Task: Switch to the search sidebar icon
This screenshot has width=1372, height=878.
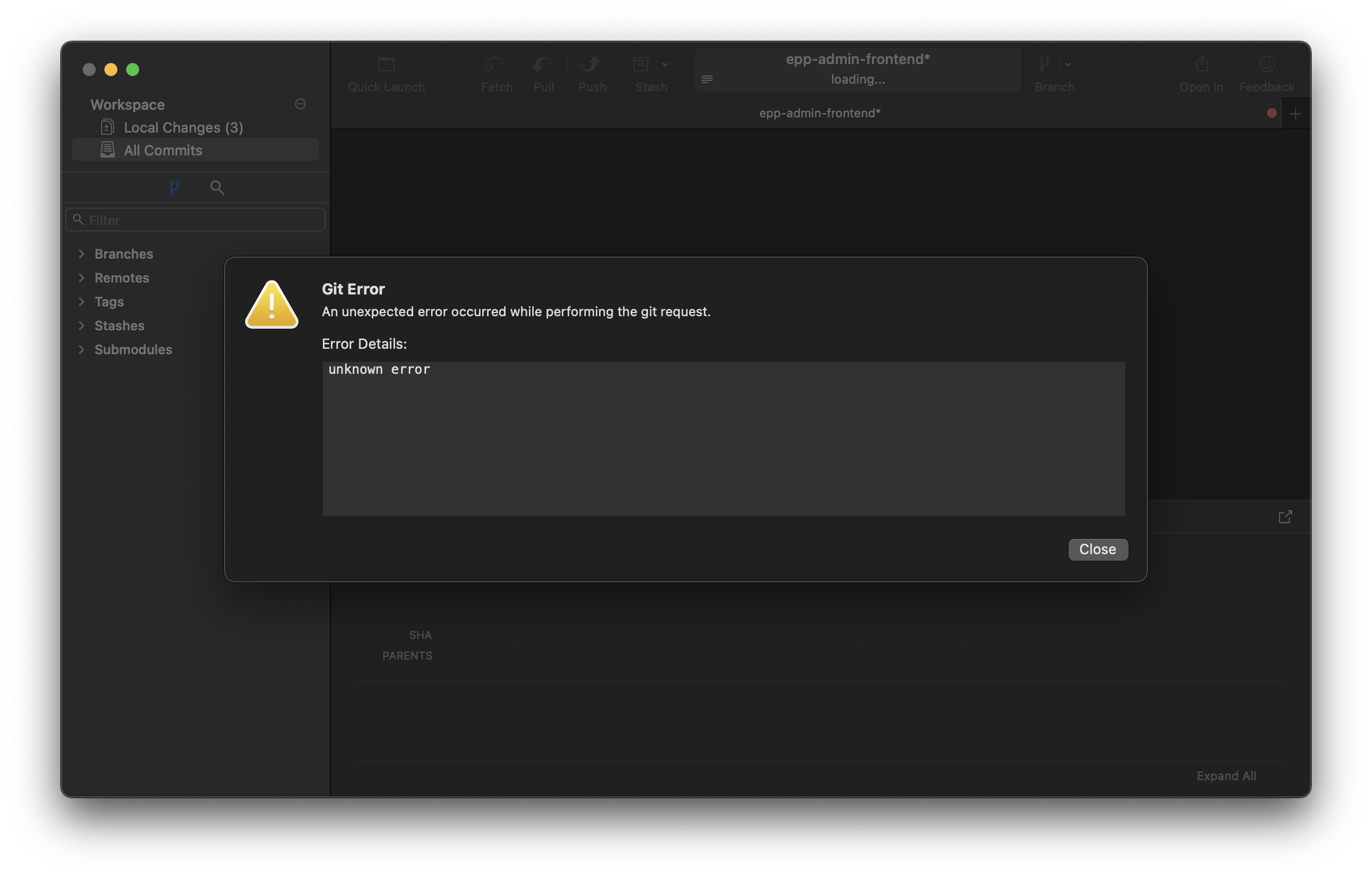Action: (x=217, y=187)
